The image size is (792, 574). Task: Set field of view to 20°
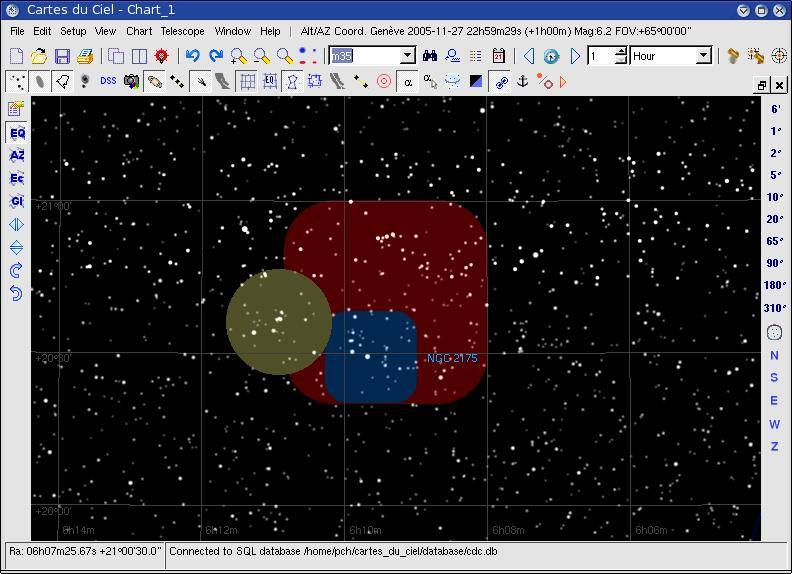[774, 219]
